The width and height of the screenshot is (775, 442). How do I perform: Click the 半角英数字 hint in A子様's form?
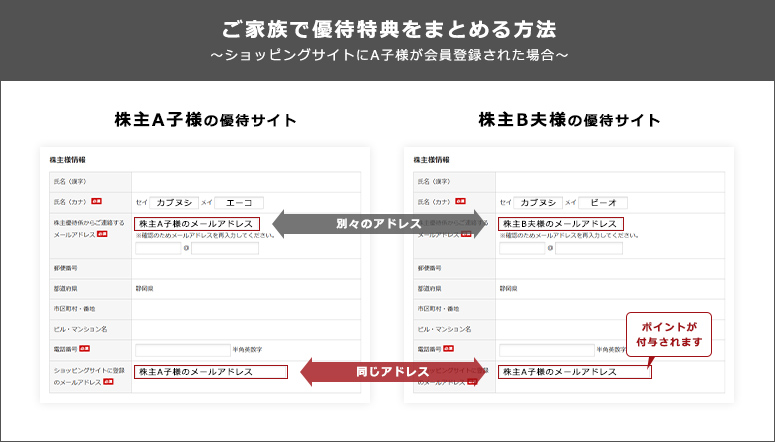(x=247, y=350)
